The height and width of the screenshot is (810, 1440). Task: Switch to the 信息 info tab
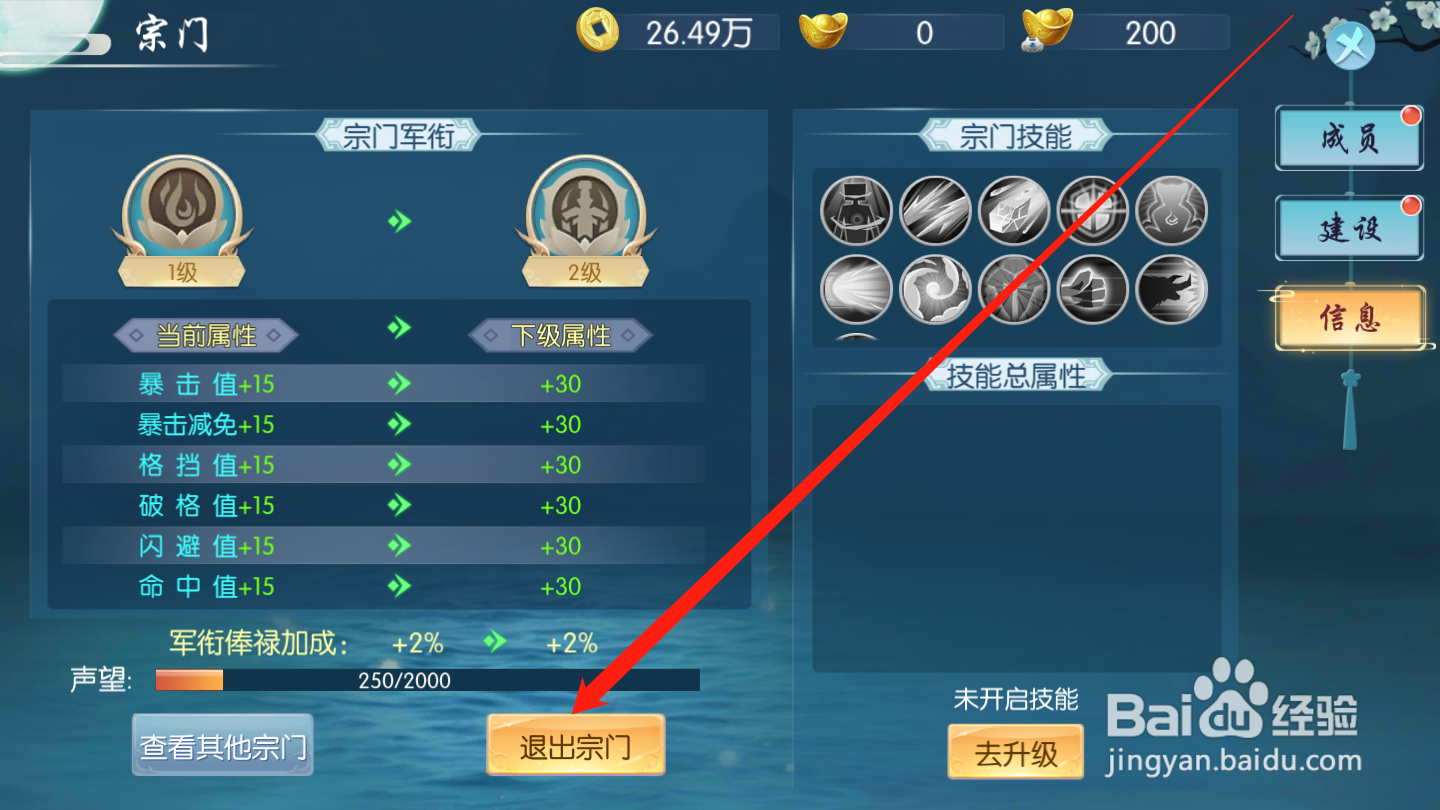click(x=1350, y=318)
